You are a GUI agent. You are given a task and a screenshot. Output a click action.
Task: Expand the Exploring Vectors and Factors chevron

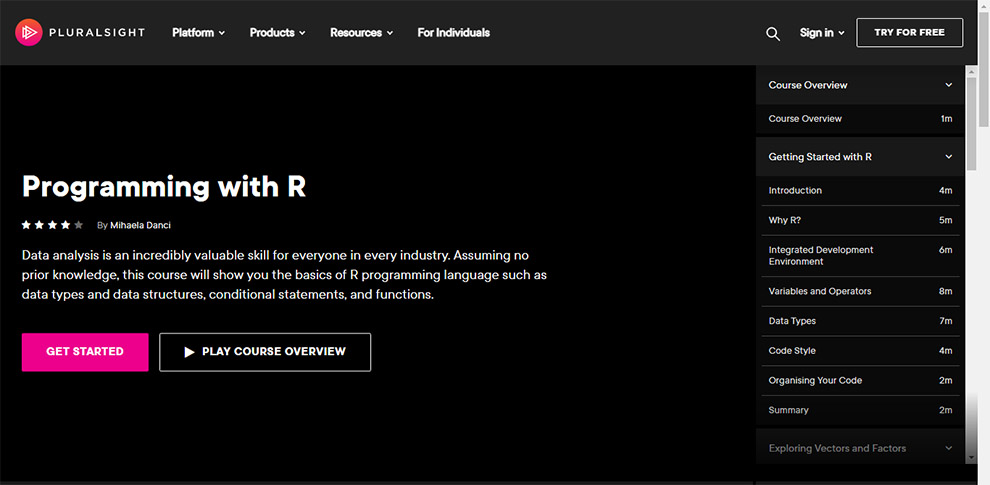click(x=948, y=448)
